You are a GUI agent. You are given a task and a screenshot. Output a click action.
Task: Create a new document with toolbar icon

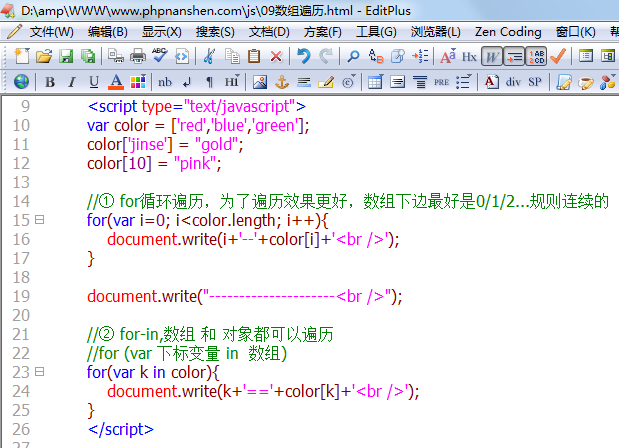[22, 56]
